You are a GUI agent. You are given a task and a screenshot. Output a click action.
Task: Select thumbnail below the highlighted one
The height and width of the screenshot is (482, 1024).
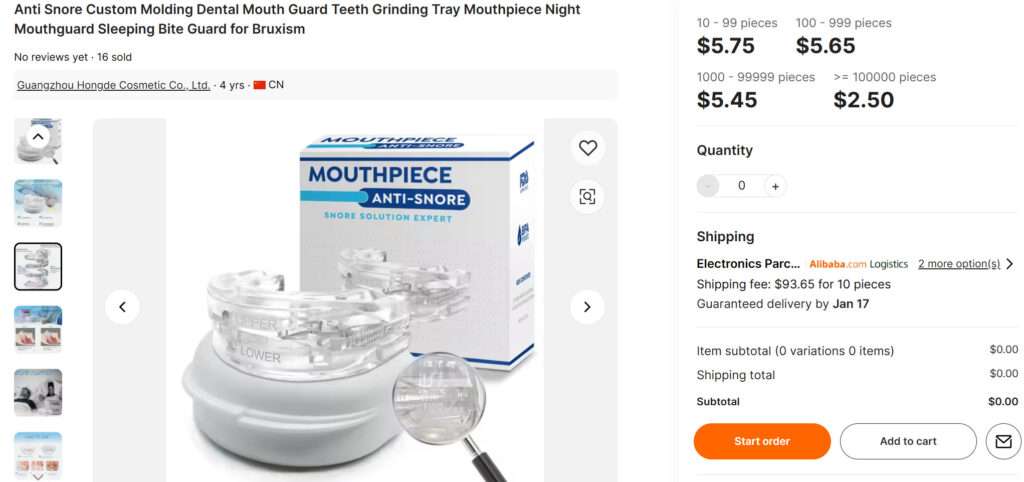pyautogui.click(x=38, y=329)
